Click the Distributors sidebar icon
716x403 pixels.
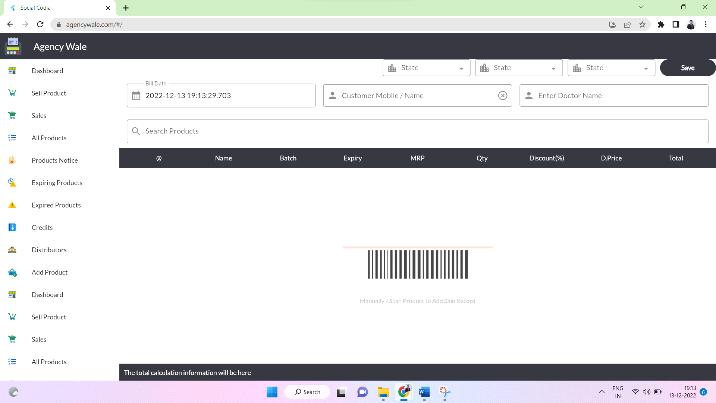tap(12, 250)
